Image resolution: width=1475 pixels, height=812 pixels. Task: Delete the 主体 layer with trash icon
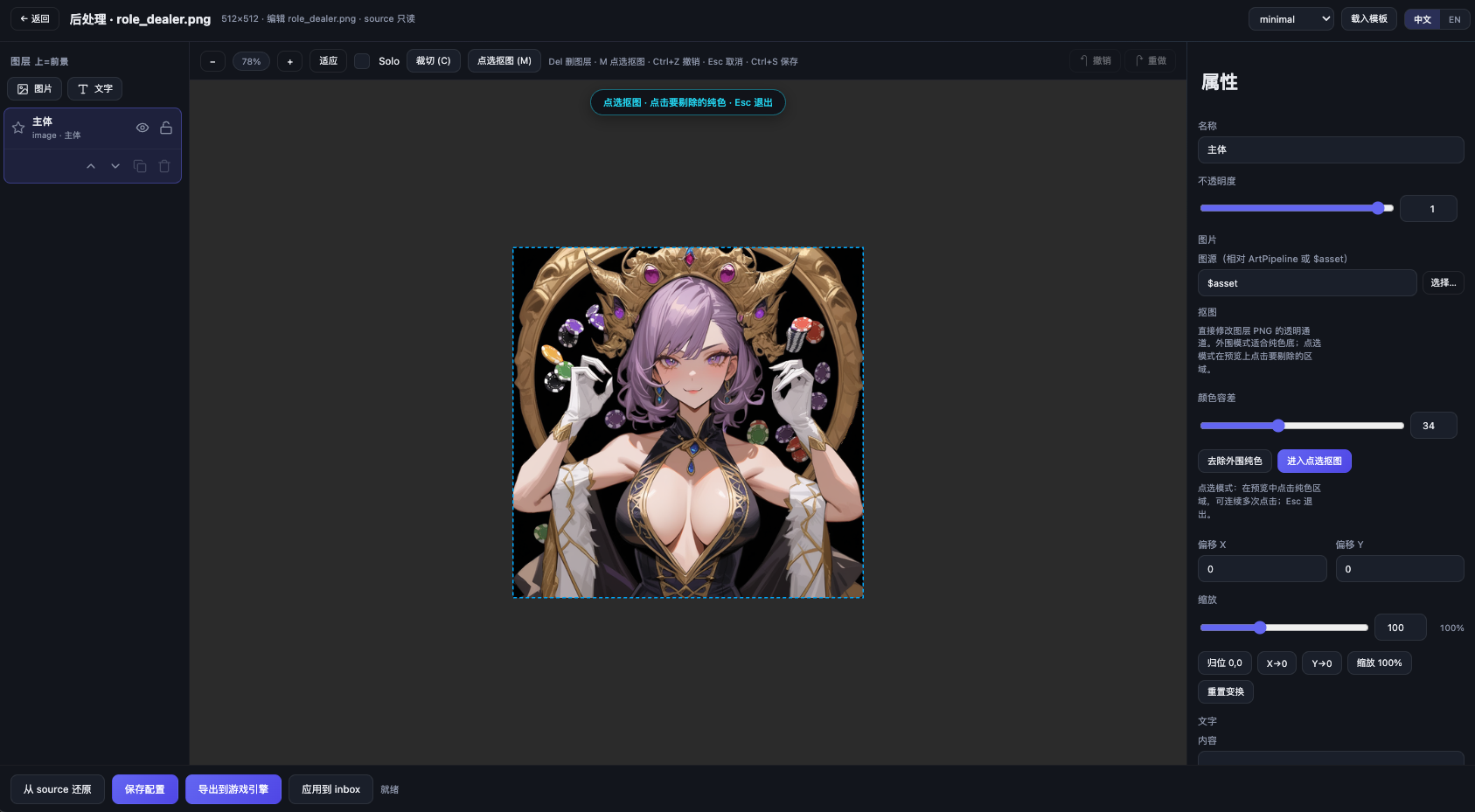(x=164, y=166)
